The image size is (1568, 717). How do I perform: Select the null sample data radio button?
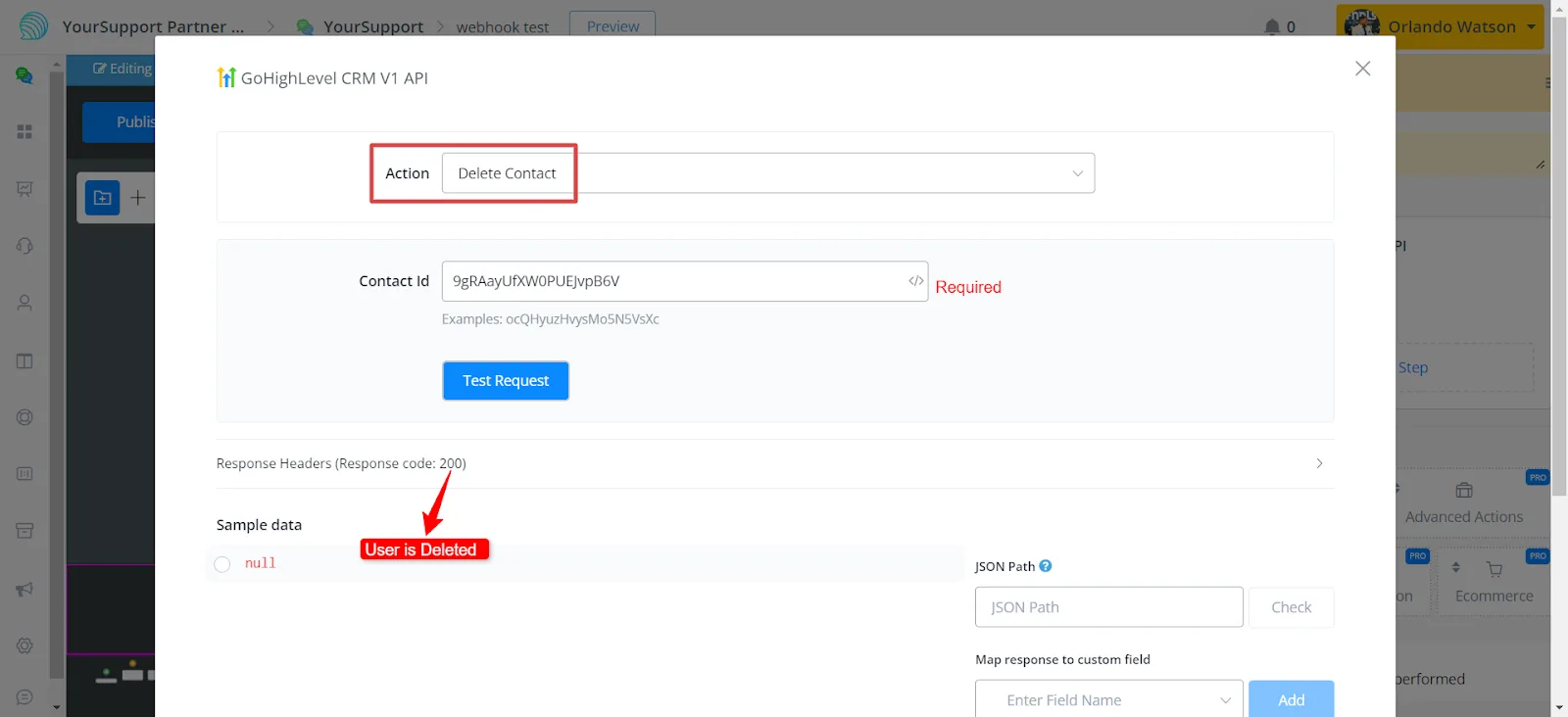(222, 564)
